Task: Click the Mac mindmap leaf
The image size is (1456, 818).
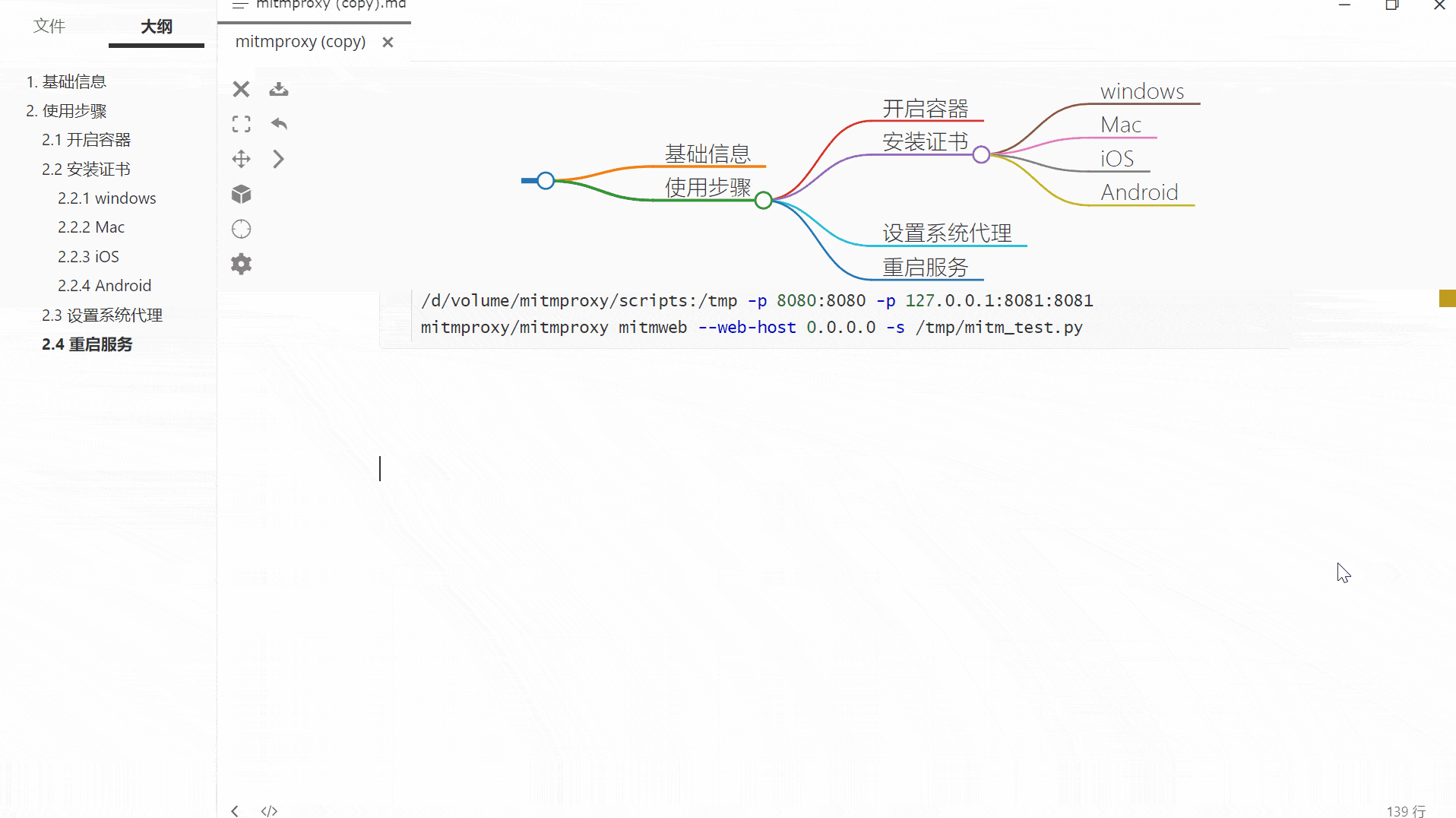Action: click(x=1121, y=125)
